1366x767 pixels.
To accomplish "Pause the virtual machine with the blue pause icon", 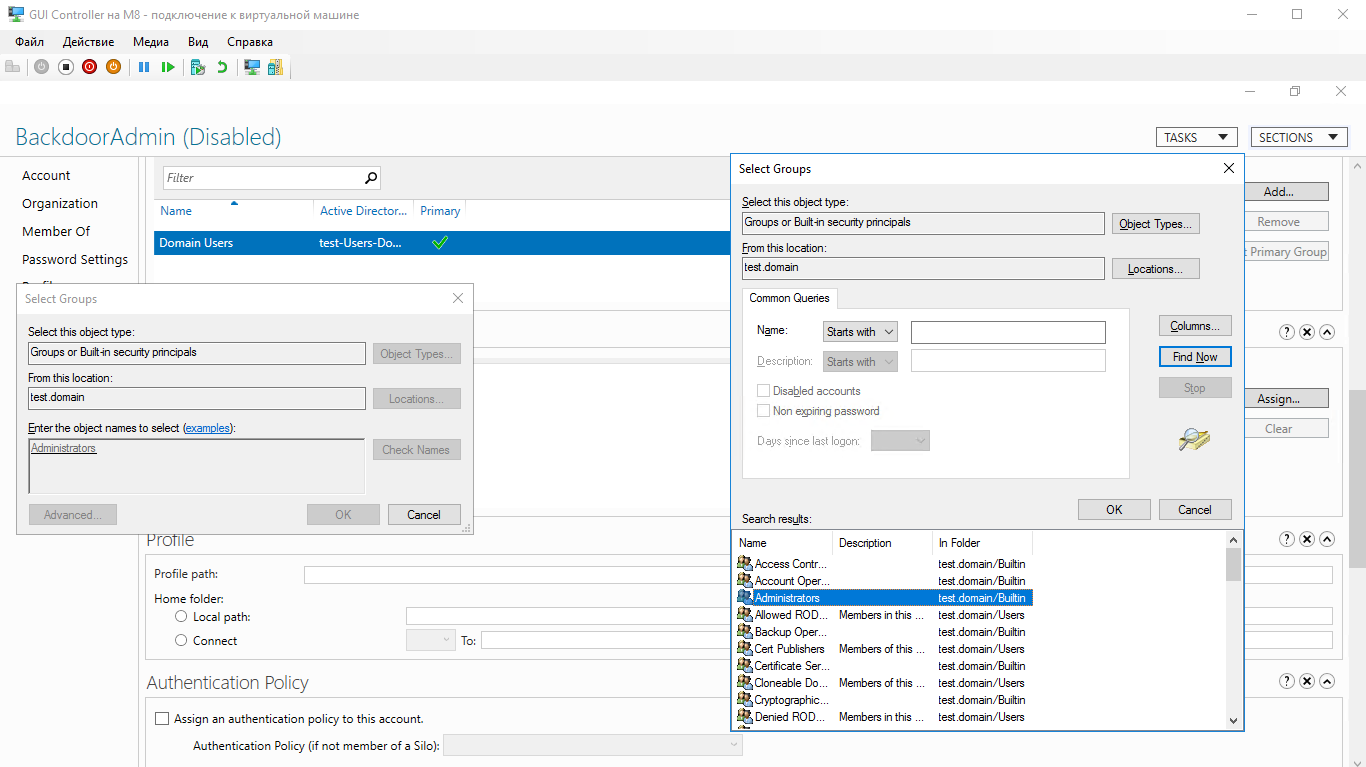I will (x=144, y=67).
